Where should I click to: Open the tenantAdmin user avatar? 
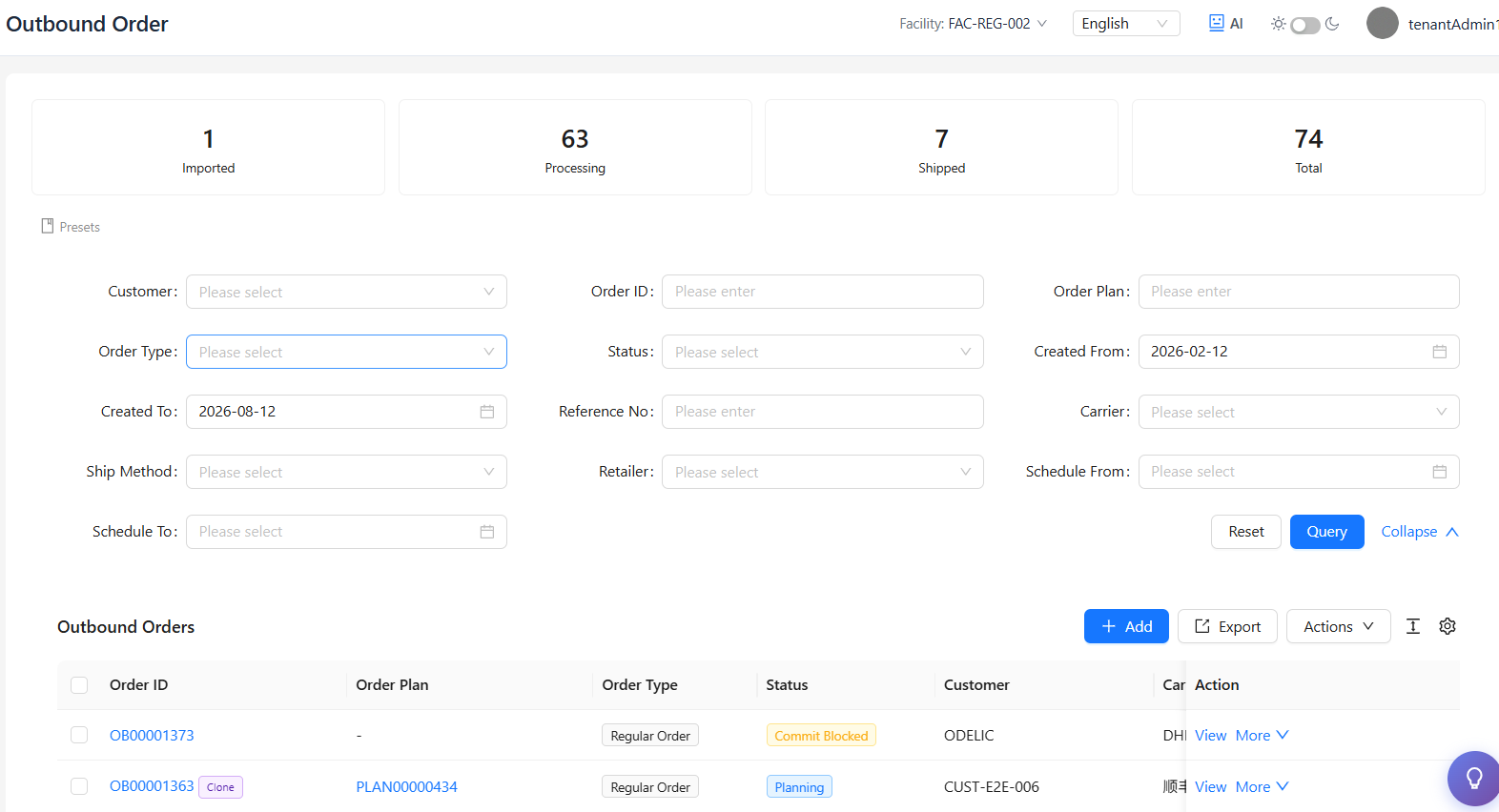1382,24
